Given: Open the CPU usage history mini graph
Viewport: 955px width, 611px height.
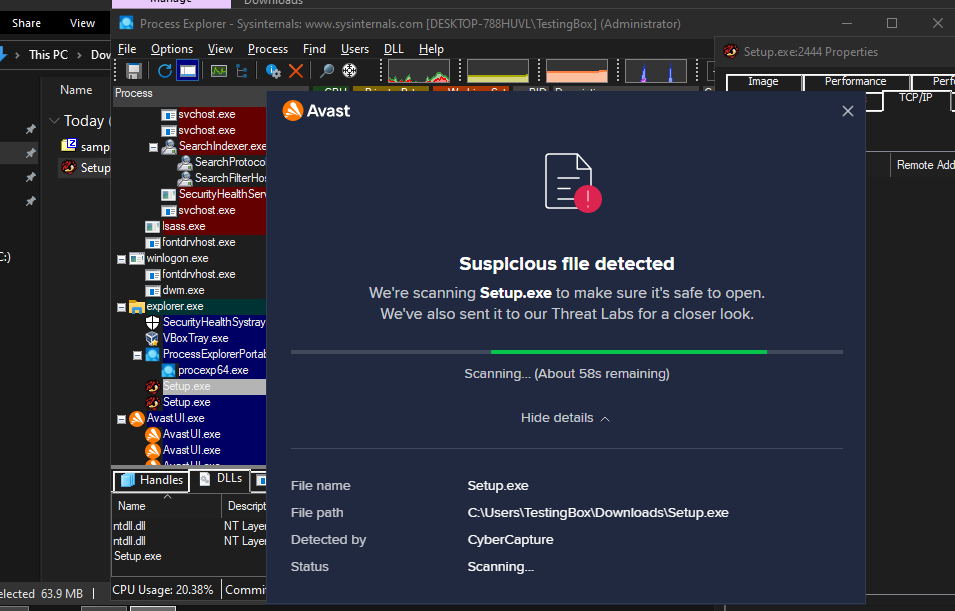Looking at the screenshot, I should coord(419,71).
